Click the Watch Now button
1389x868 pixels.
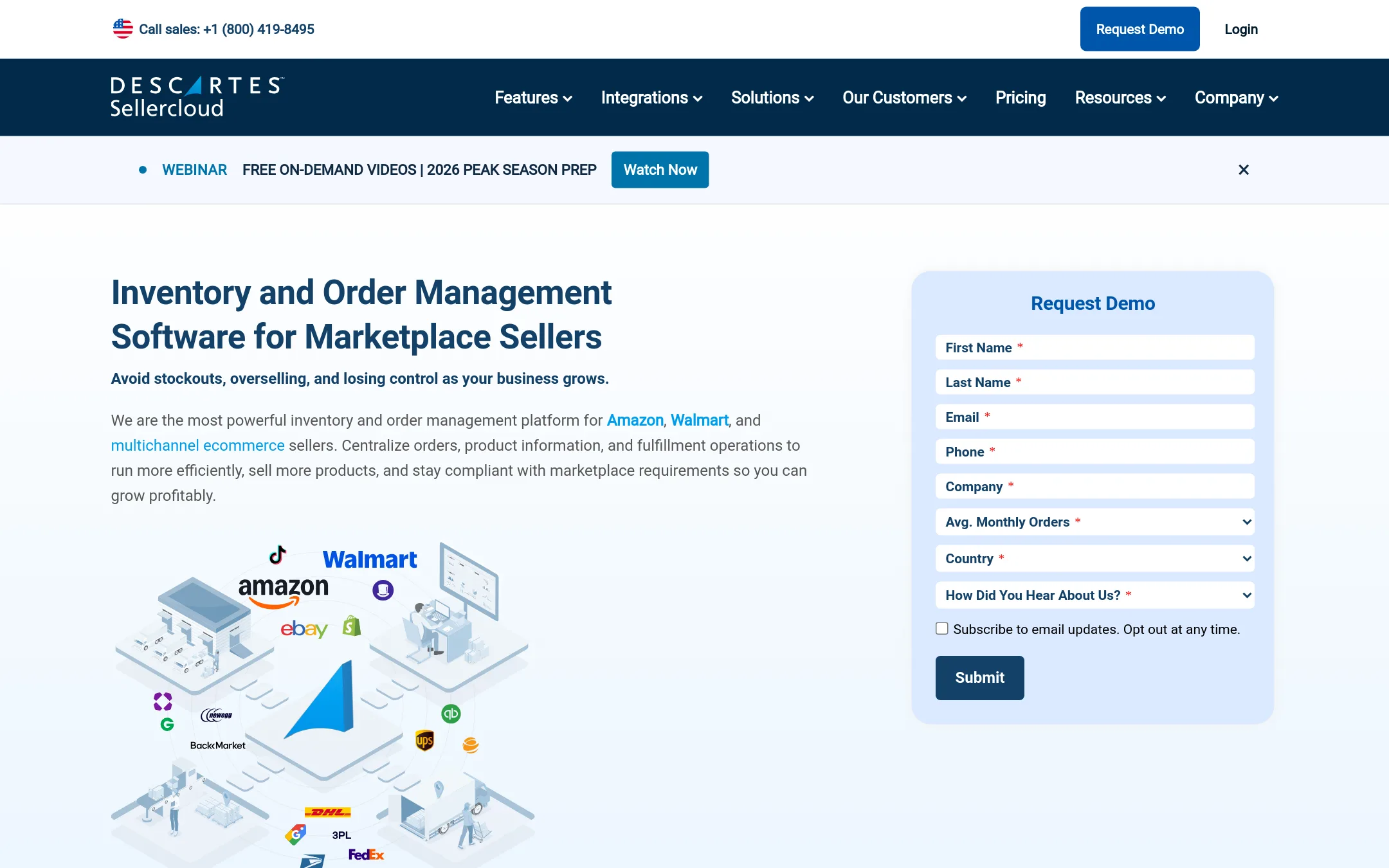[660, 170]
